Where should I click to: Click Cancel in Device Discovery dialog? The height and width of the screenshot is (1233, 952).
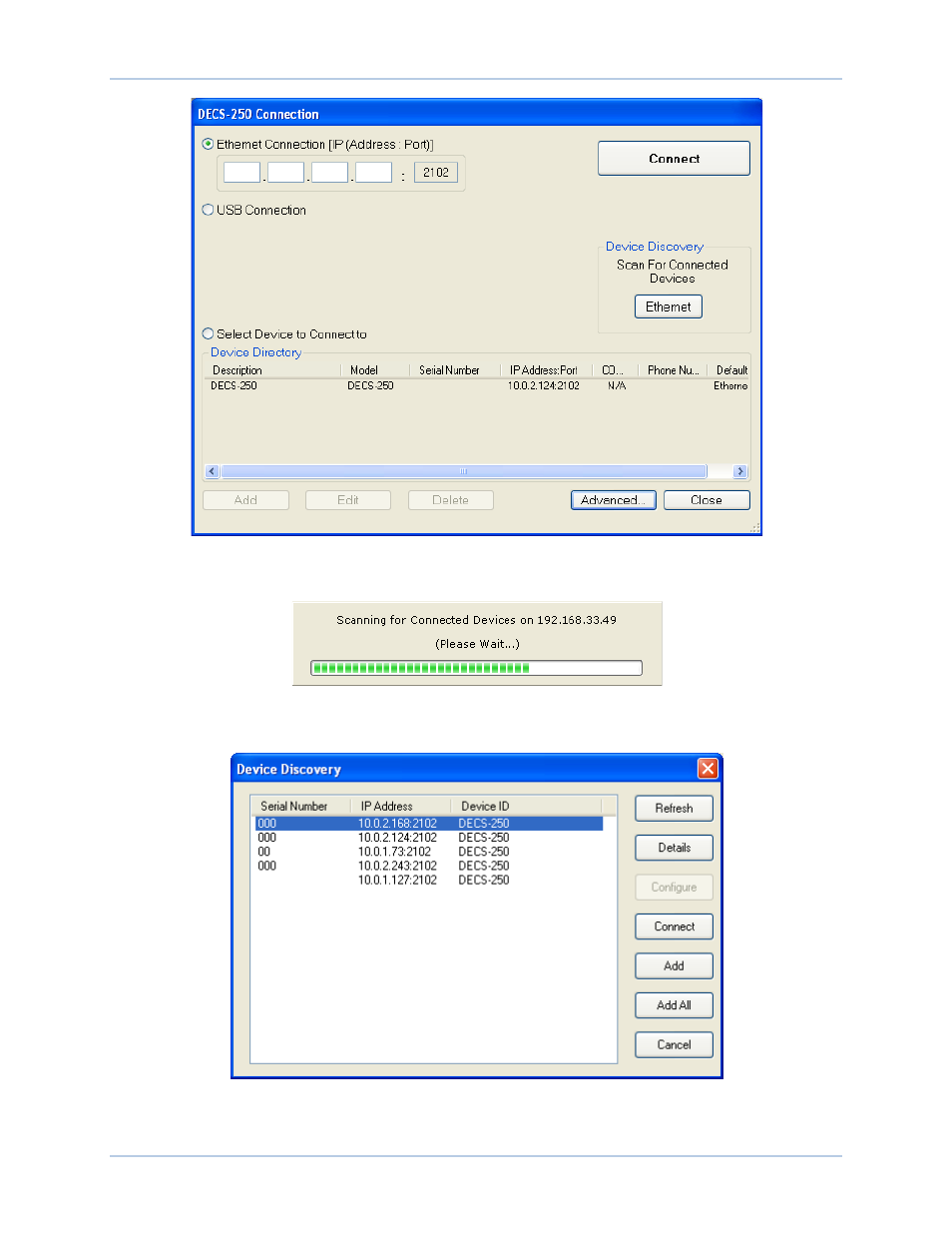pyautogui.click(x=674, y=1045)
